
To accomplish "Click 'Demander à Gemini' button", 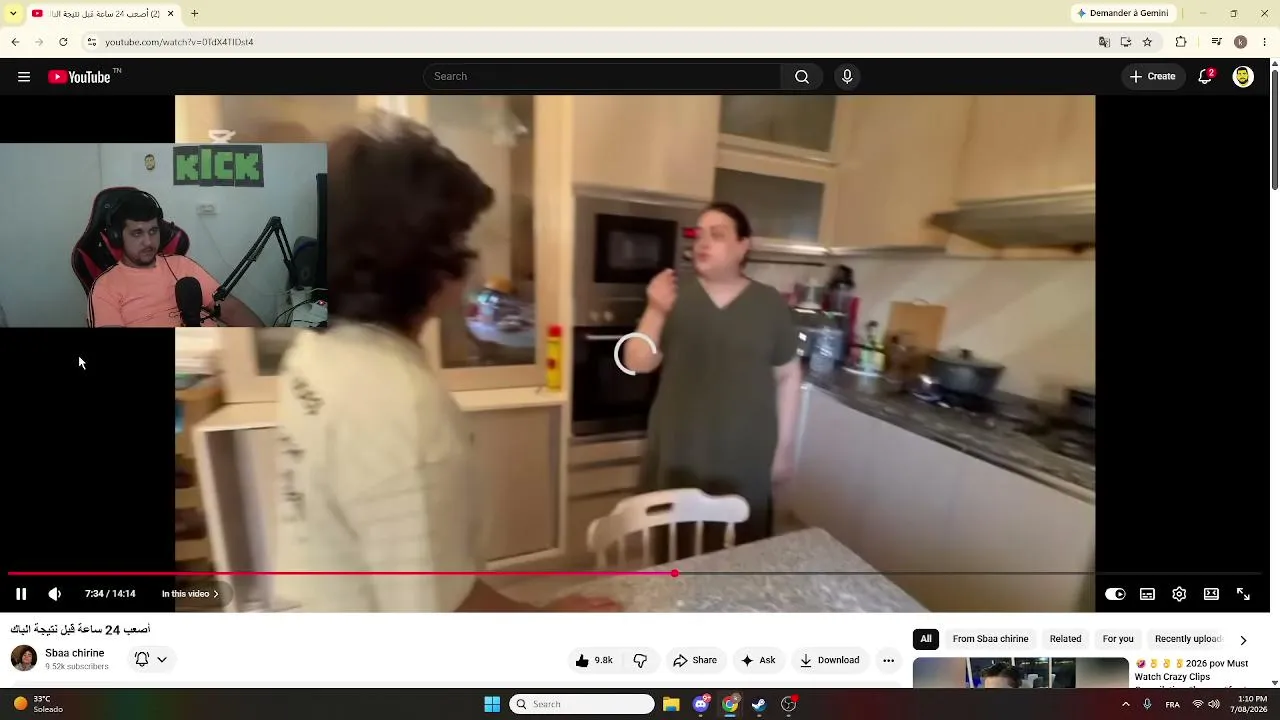I will pyautogui.click(x=1122, y=13).
